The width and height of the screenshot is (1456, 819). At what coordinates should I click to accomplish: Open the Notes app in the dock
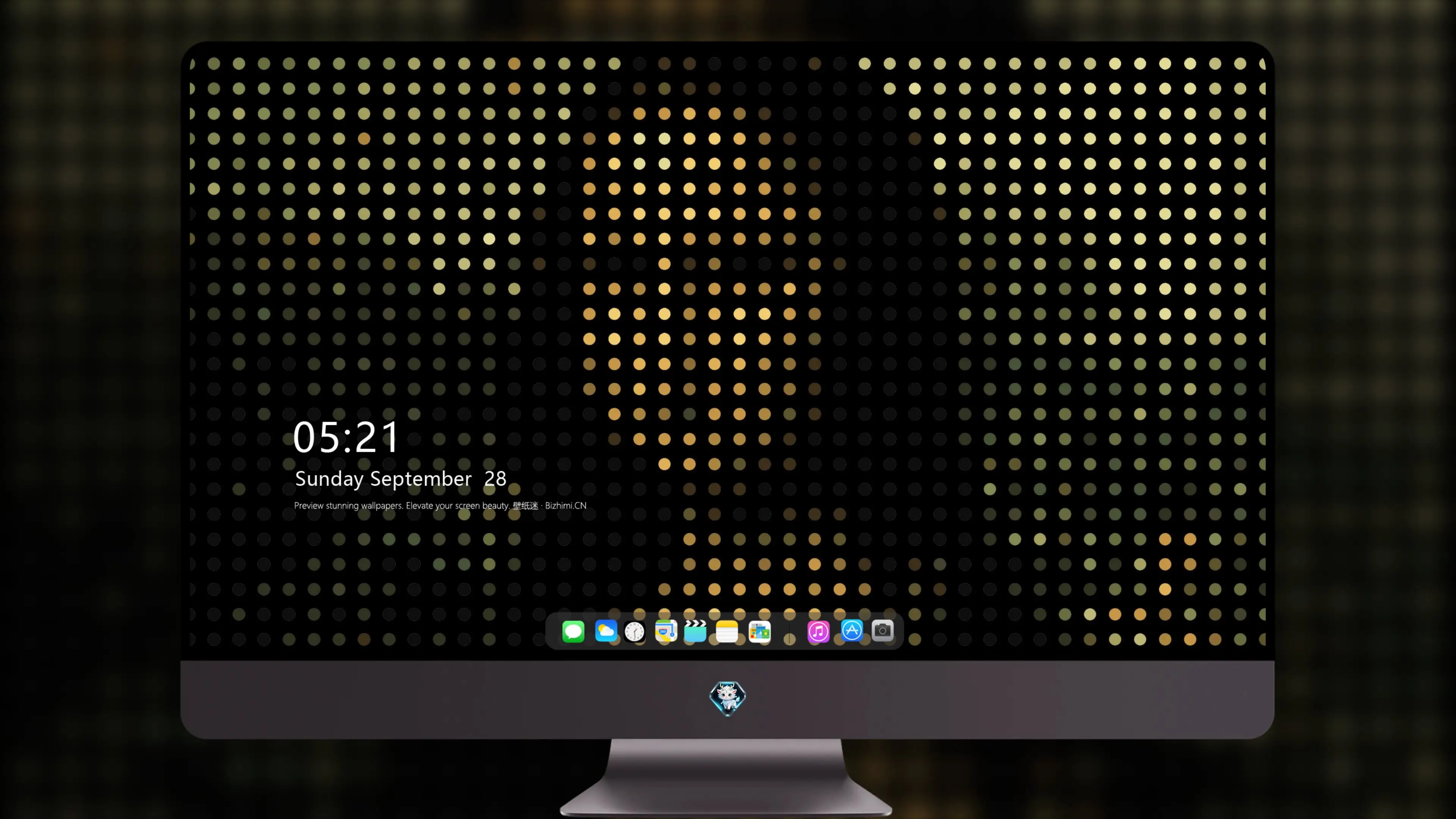click(727, 631)
